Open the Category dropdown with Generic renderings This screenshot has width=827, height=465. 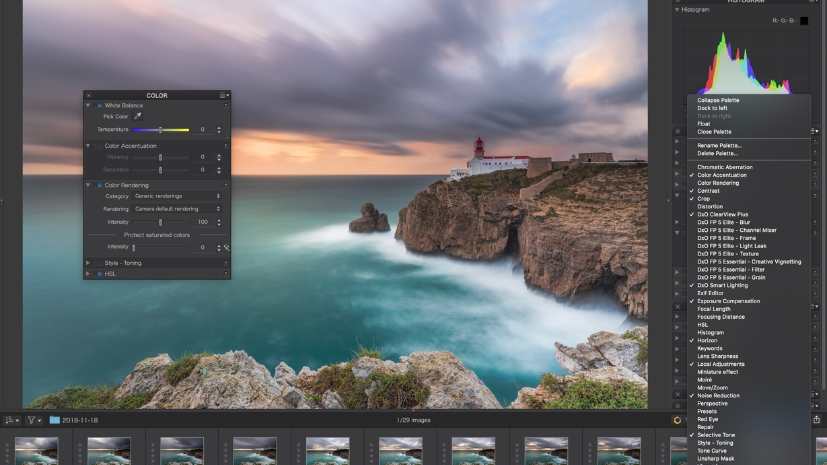[x=178, y=196]
